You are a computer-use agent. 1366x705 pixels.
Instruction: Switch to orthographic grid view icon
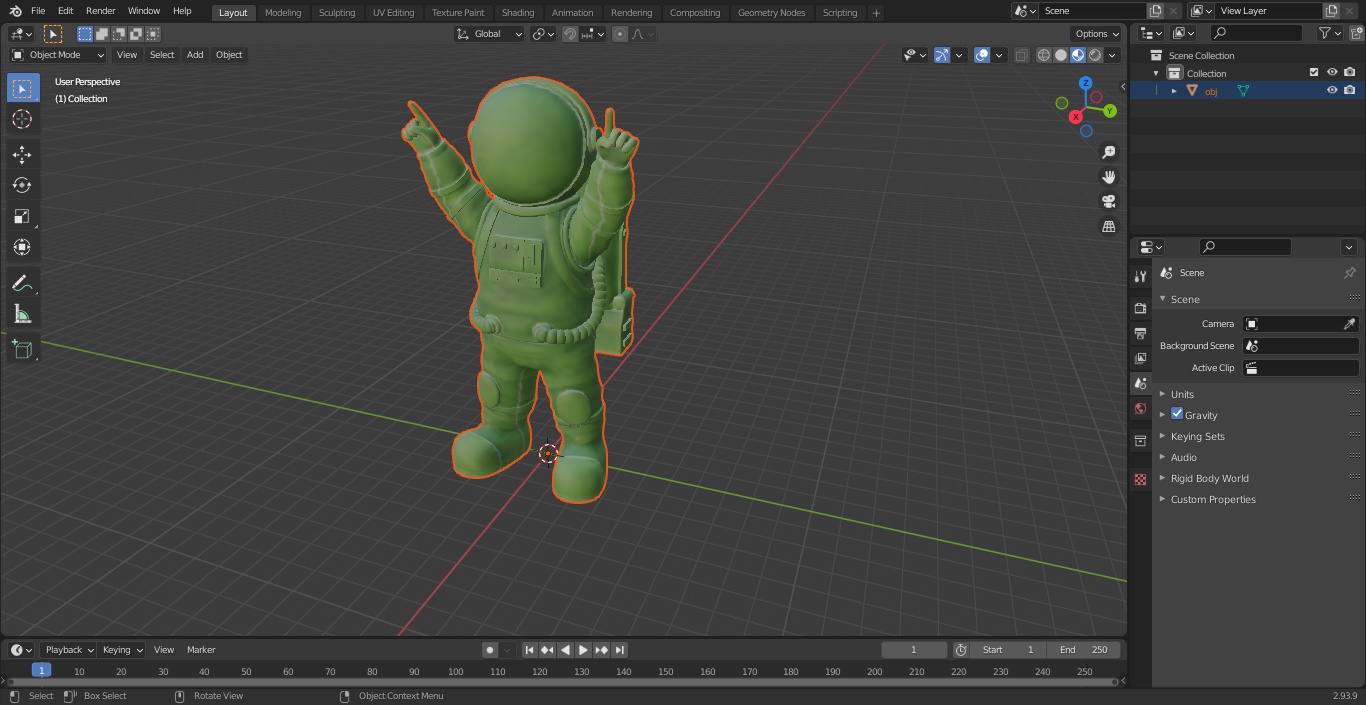point(1109,226)
